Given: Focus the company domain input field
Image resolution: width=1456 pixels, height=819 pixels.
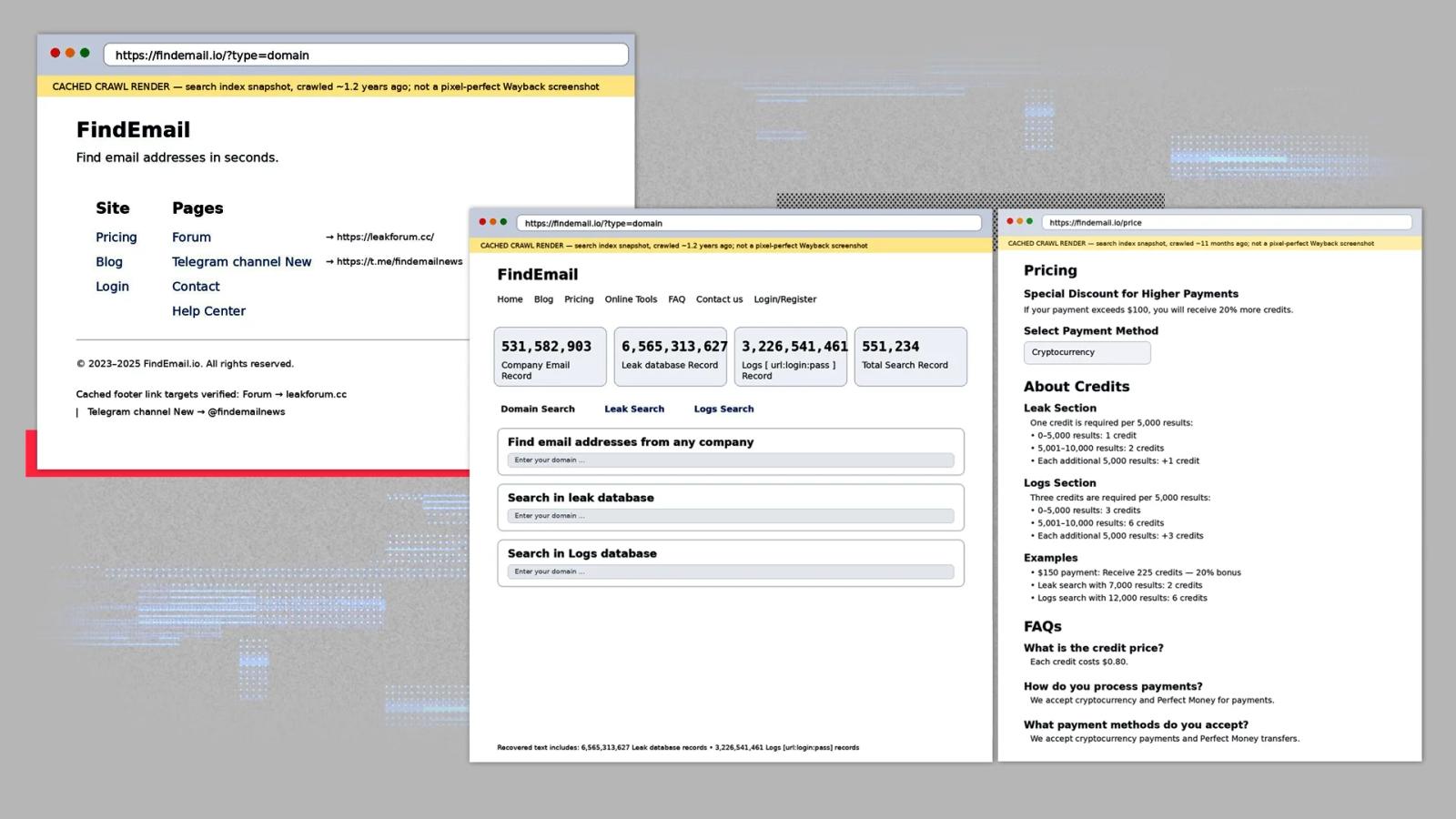Looking at the screenshot, I should pos(730,460).
